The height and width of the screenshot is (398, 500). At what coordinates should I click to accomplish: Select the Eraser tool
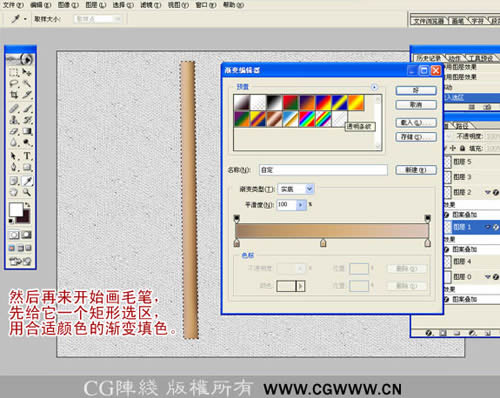pos(13,131)
